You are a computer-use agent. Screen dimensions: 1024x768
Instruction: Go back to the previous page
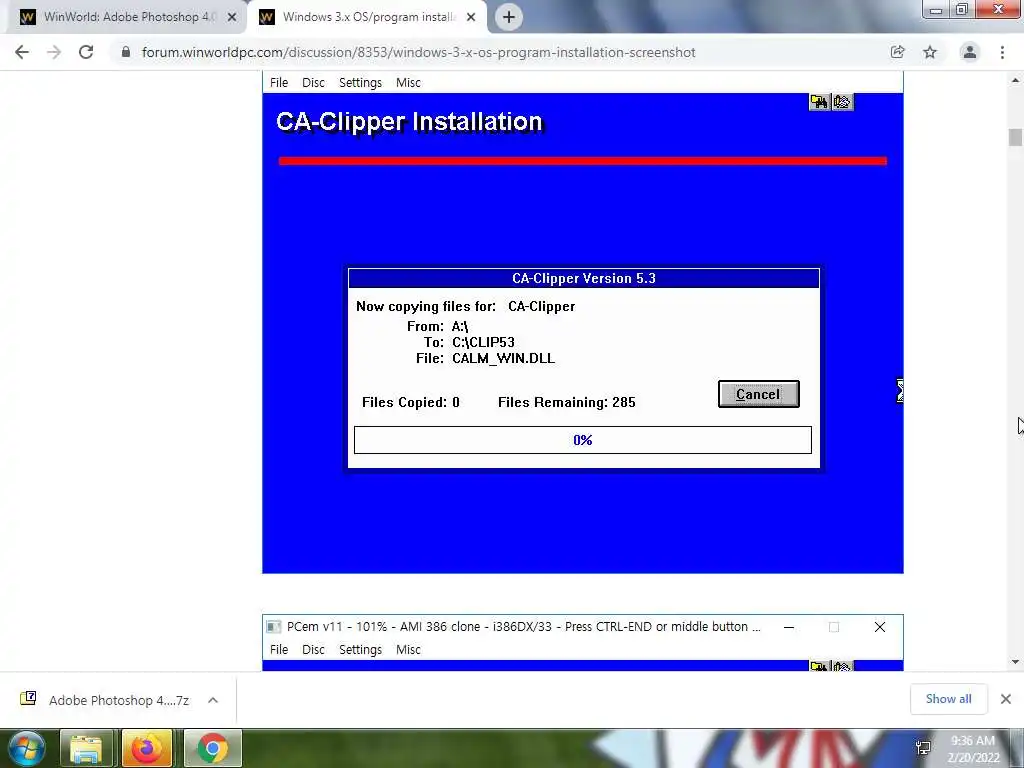pyautogui.click(x=22, y=52)
